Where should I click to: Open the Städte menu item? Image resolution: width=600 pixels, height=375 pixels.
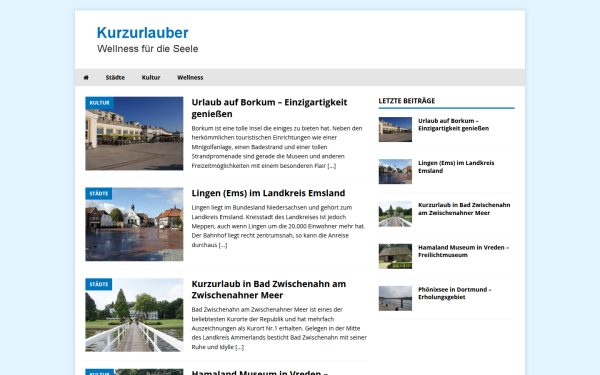115,78
